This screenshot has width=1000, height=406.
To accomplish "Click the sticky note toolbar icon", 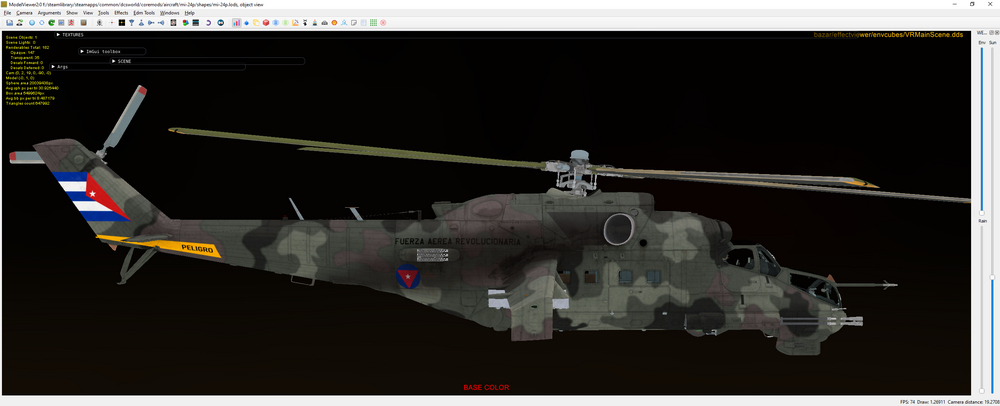I will coord(355,22).
